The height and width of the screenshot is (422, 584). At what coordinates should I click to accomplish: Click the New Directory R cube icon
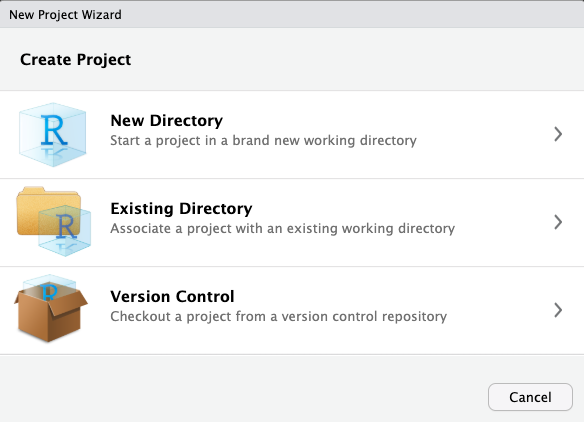pos(53,134)
